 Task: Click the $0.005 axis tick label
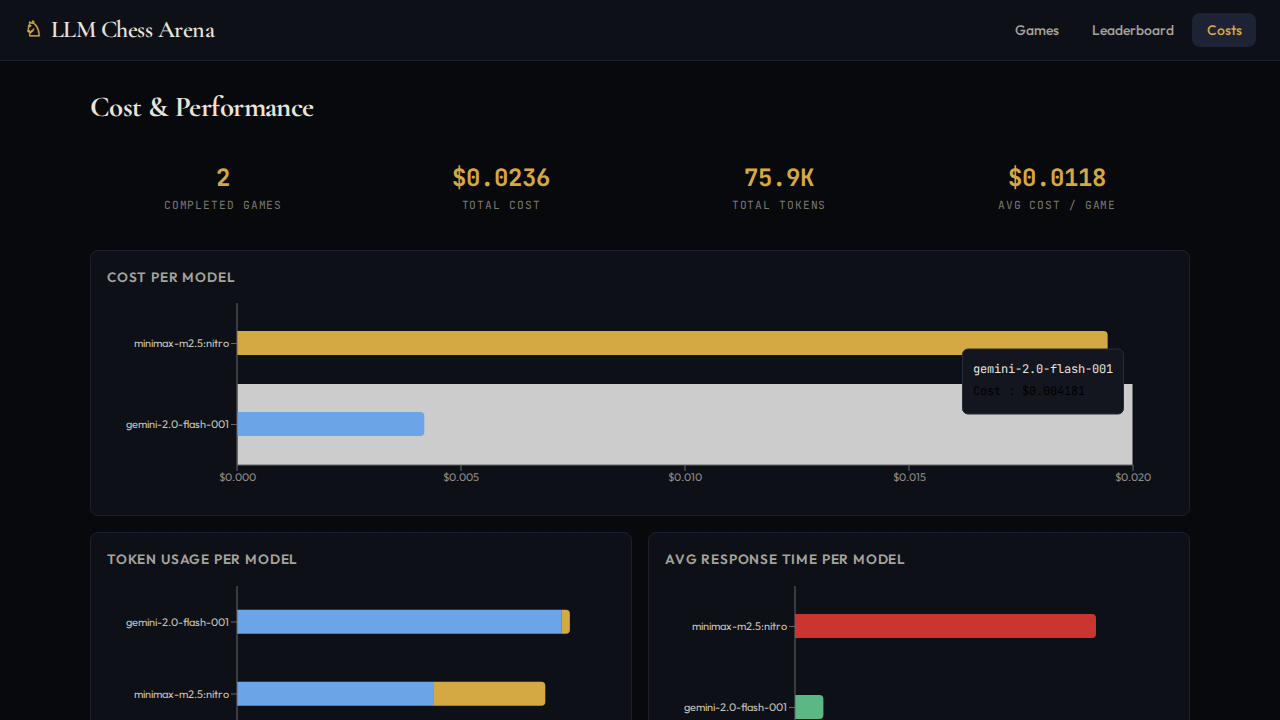[461, 477]
